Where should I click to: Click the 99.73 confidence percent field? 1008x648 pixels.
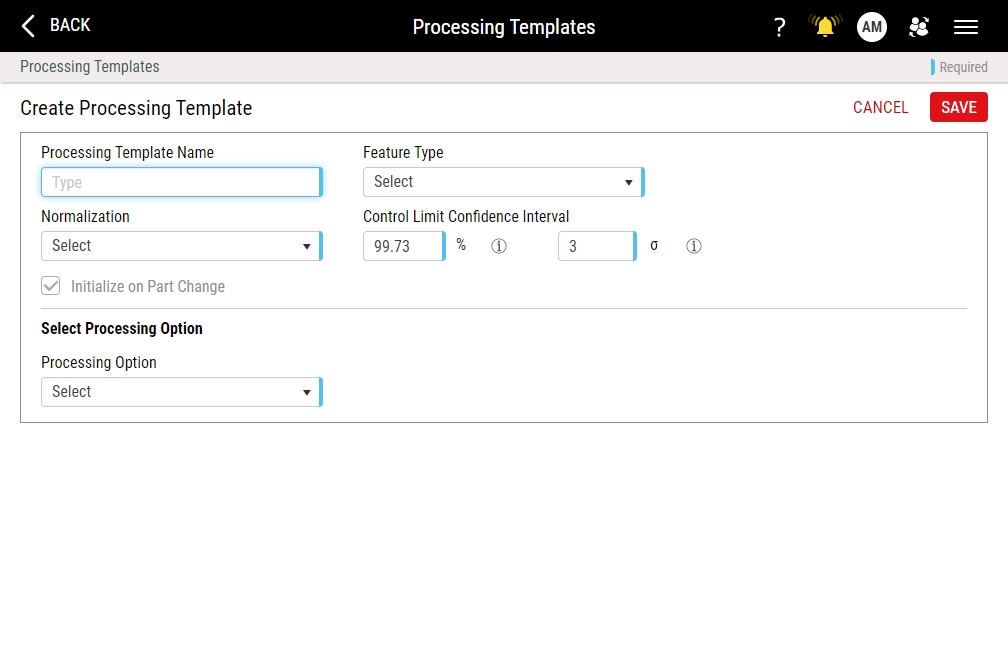click(402, 246)
